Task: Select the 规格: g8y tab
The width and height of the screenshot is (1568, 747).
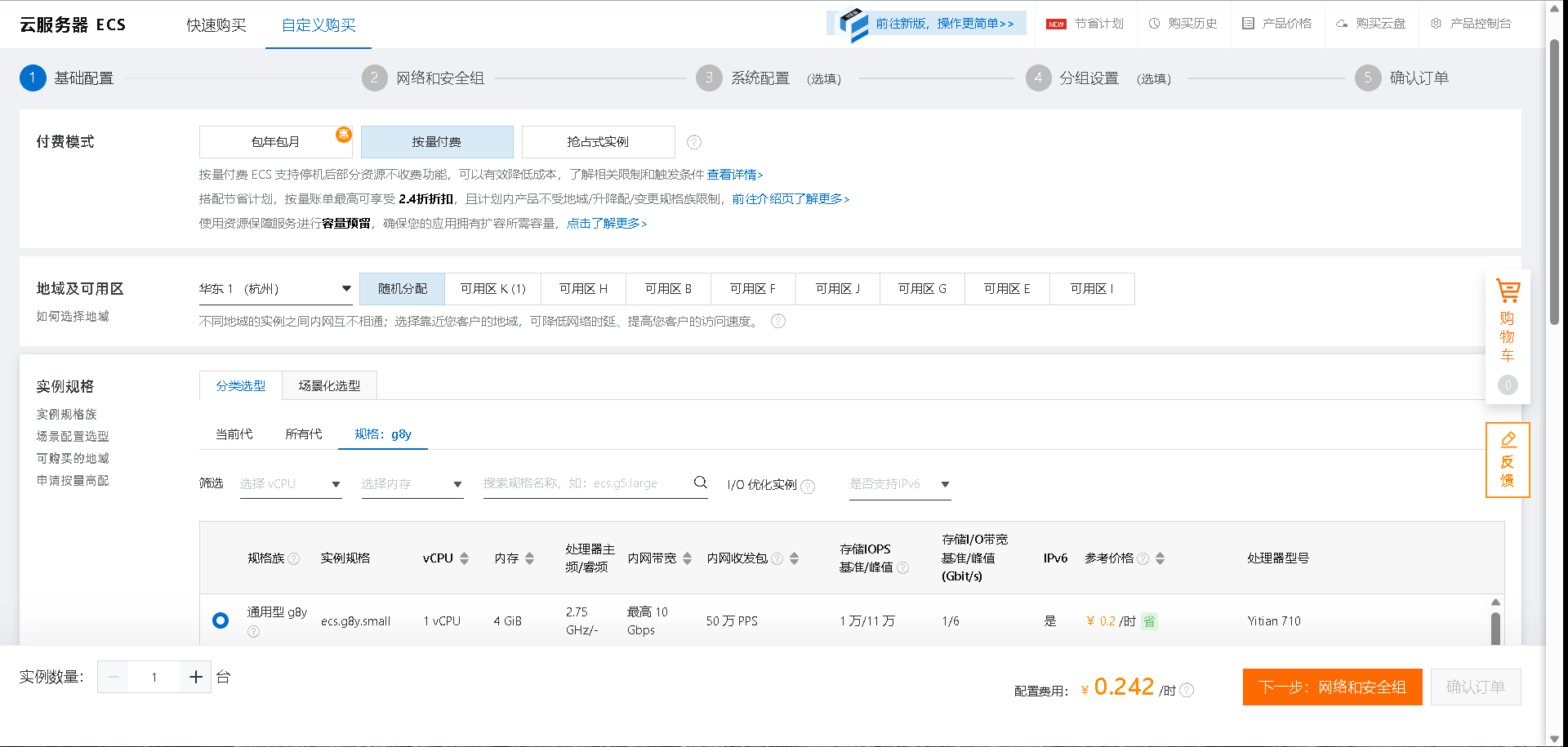Action: tap(383, 434)
